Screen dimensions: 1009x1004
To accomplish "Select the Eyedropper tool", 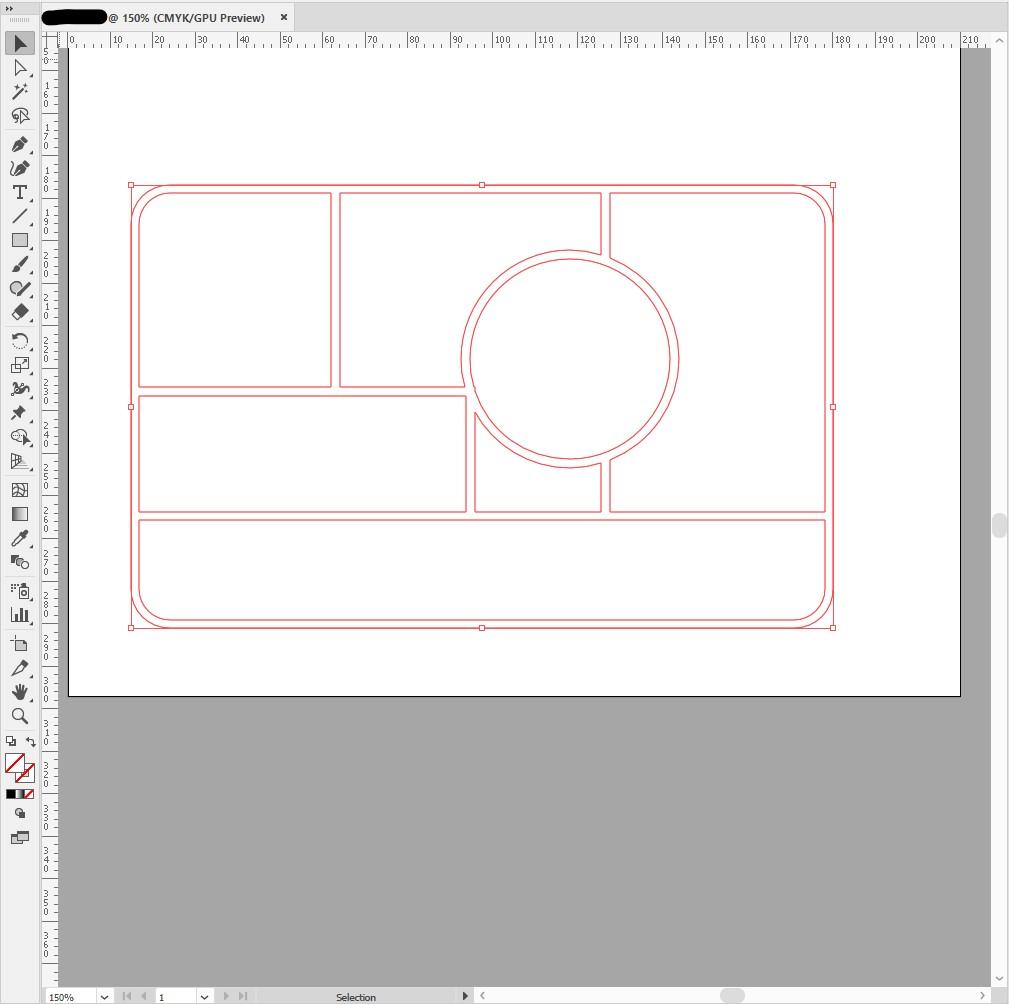I will pyautogui.click(x=20, y=538).
